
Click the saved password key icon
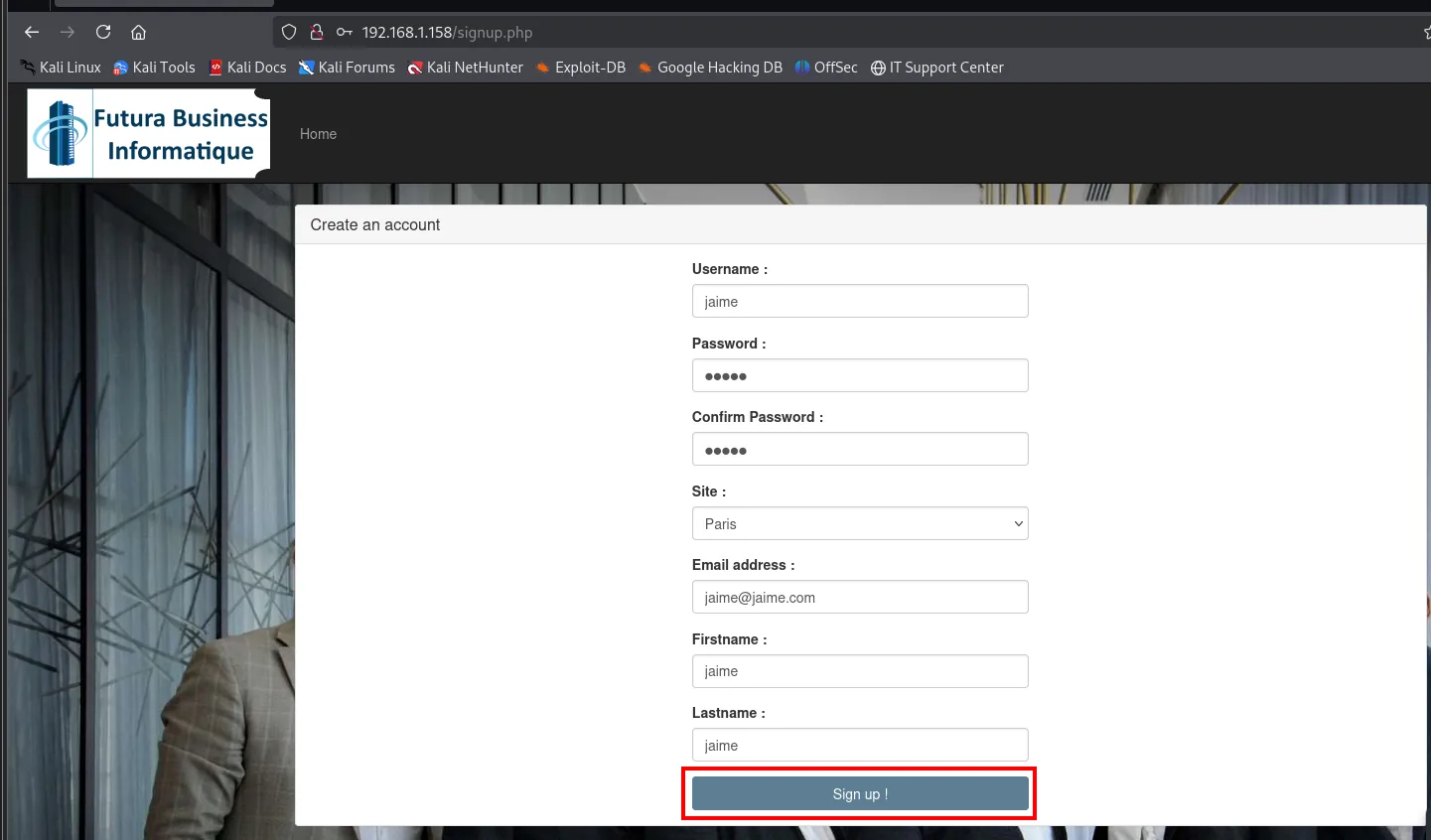tap(345, 32)
